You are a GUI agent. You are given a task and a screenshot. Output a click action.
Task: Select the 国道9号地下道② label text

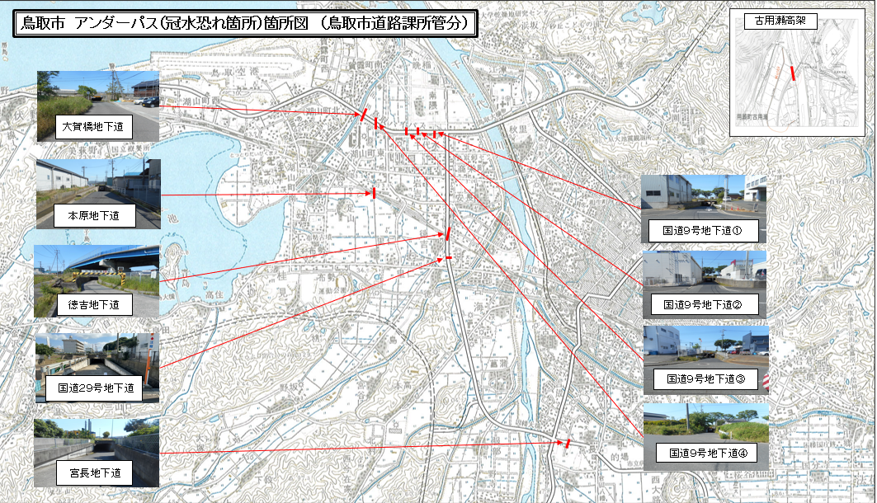pyautogui.click(x=702, y=304)
